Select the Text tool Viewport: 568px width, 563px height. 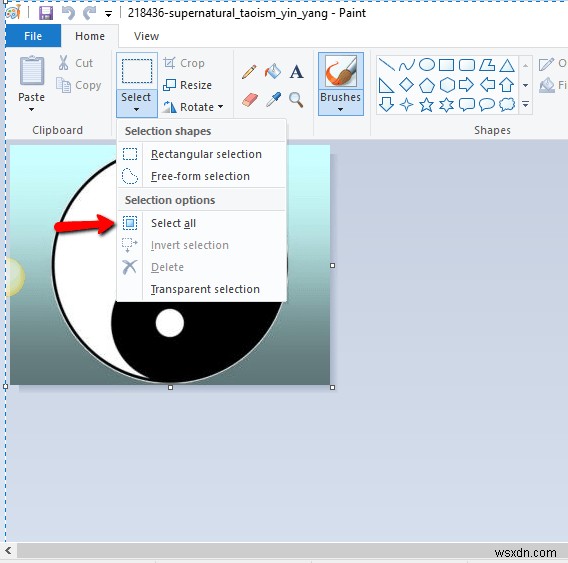click(x=296, y=72)
